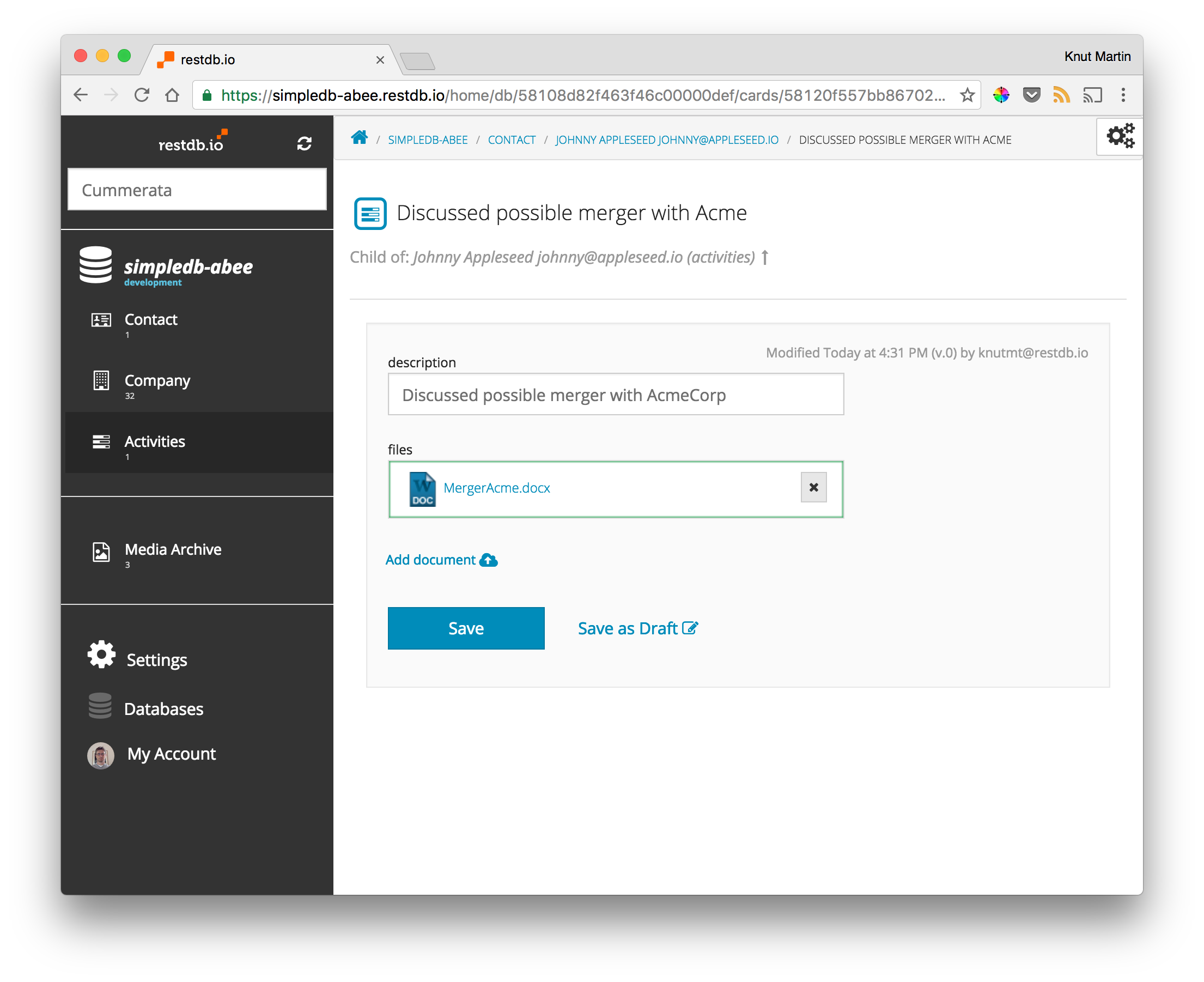Click into the description text field
The image size is (1204, 982).
pyautogui.click(x=615, y=394)
